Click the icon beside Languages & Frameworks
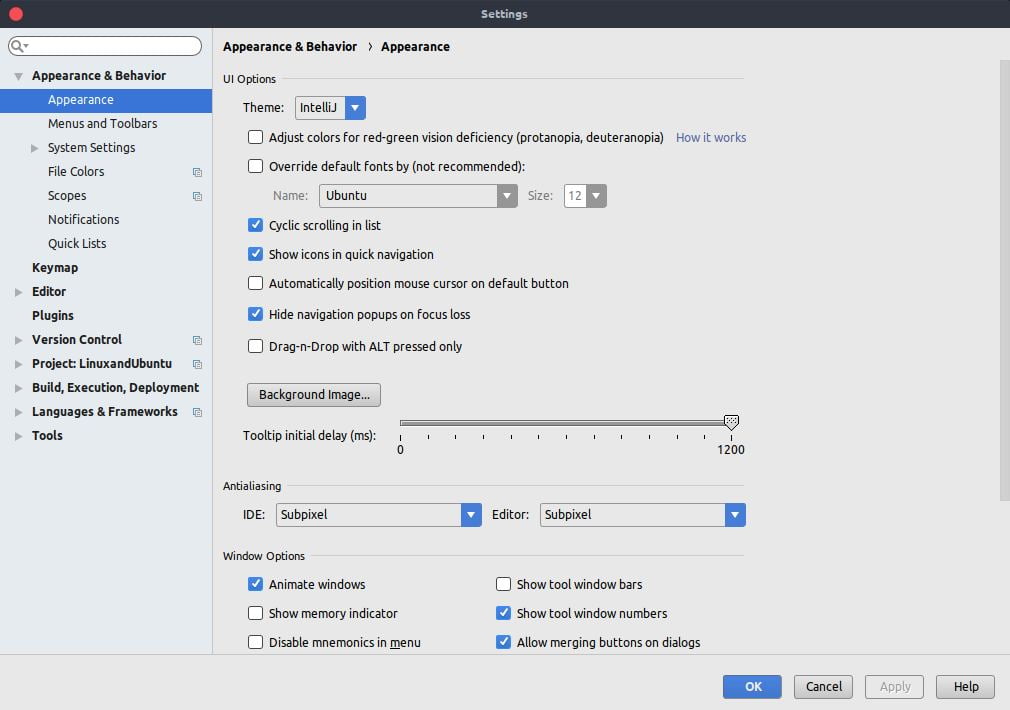Screen dimensions: 1010x710 (x=197, y=411)
